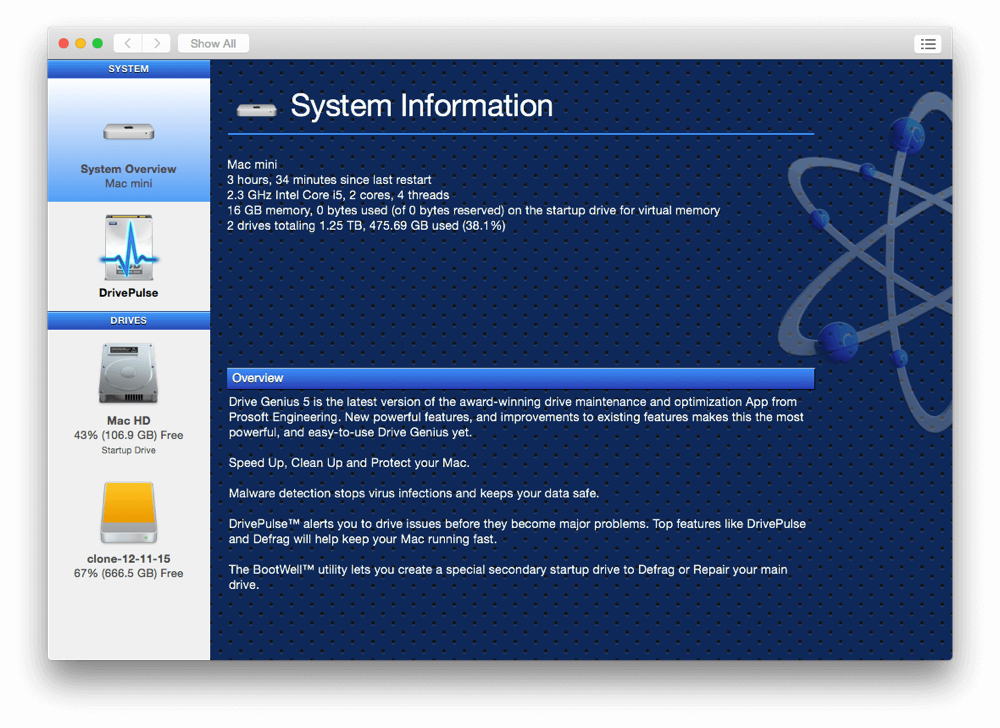Click the 'Startup Drive' caption
Image resolution: width=1000 pixels, height=728 pixels.
(128, 450)
